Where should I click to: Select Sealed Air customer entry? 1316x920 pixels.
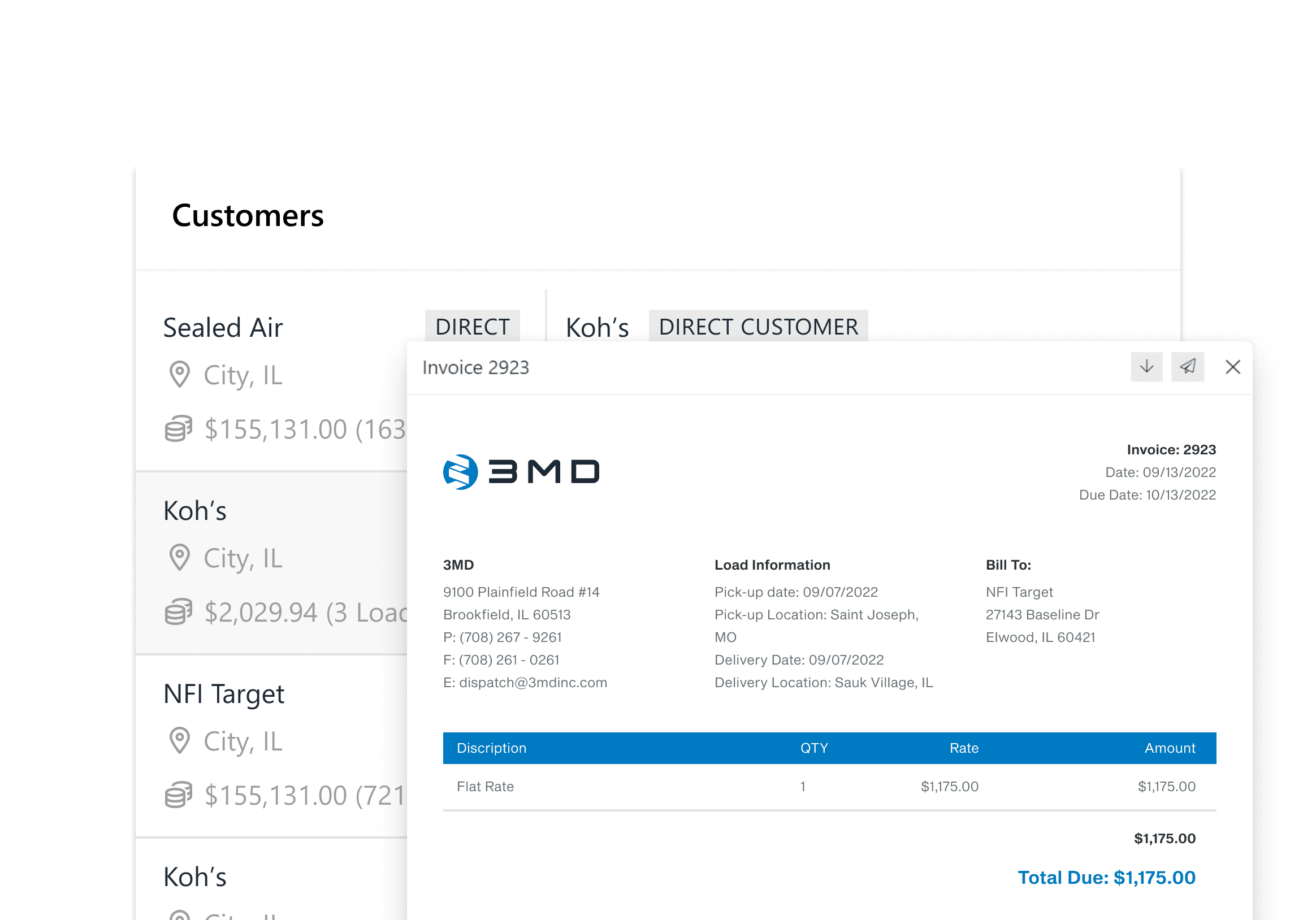click(223, 328)
